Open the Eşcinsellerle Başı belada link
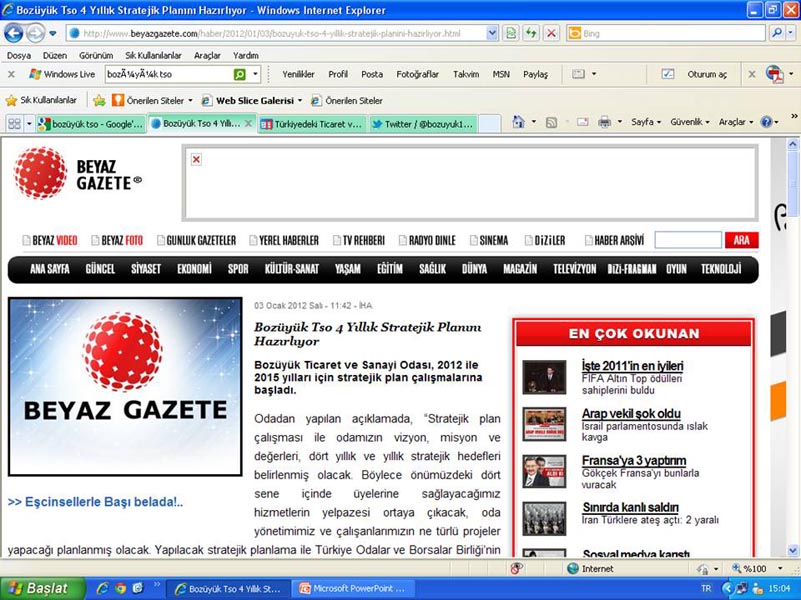Image resolution: width=801 pixels, height=600 pixels. (95, 502)
